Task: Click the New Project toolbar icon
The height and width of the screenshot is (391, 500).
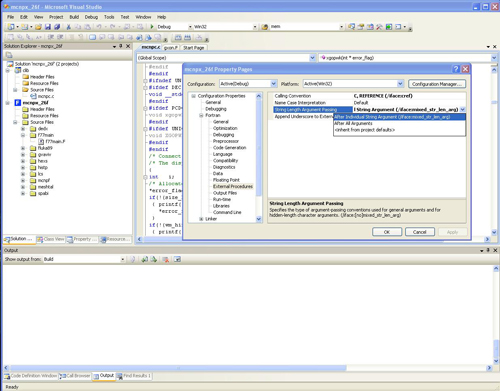Action: coord(11,27)
